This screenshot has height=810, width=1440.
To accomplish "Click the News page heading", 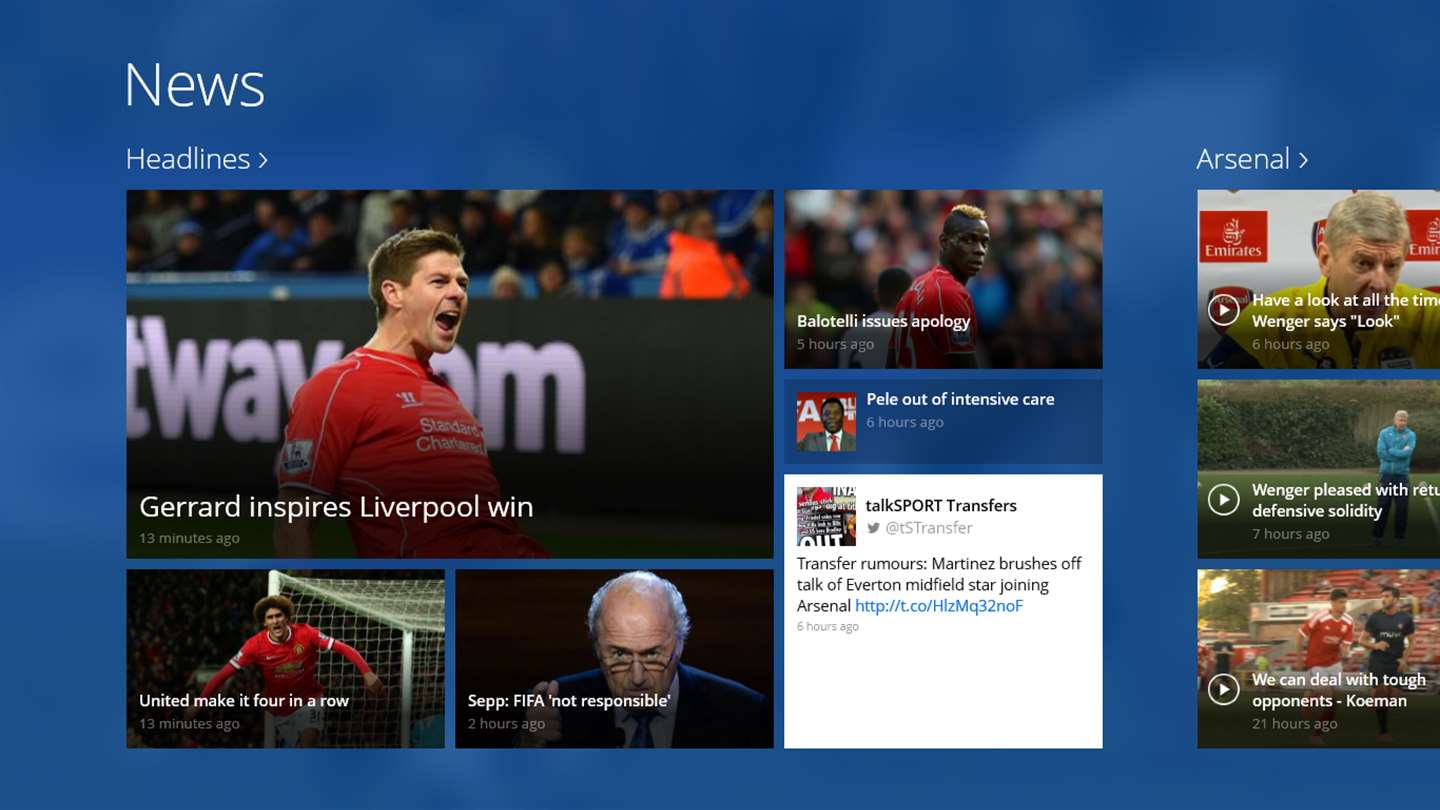I will [195, 84].
